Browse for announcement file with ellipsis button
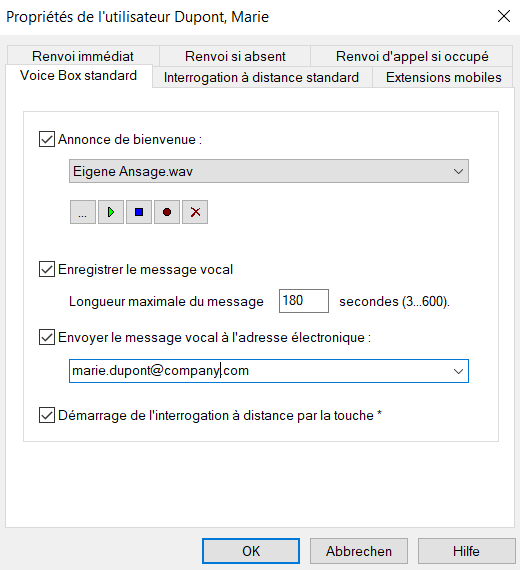Viewport: 520px width, 570px height. pyautogui.click(x=83, y=212)
